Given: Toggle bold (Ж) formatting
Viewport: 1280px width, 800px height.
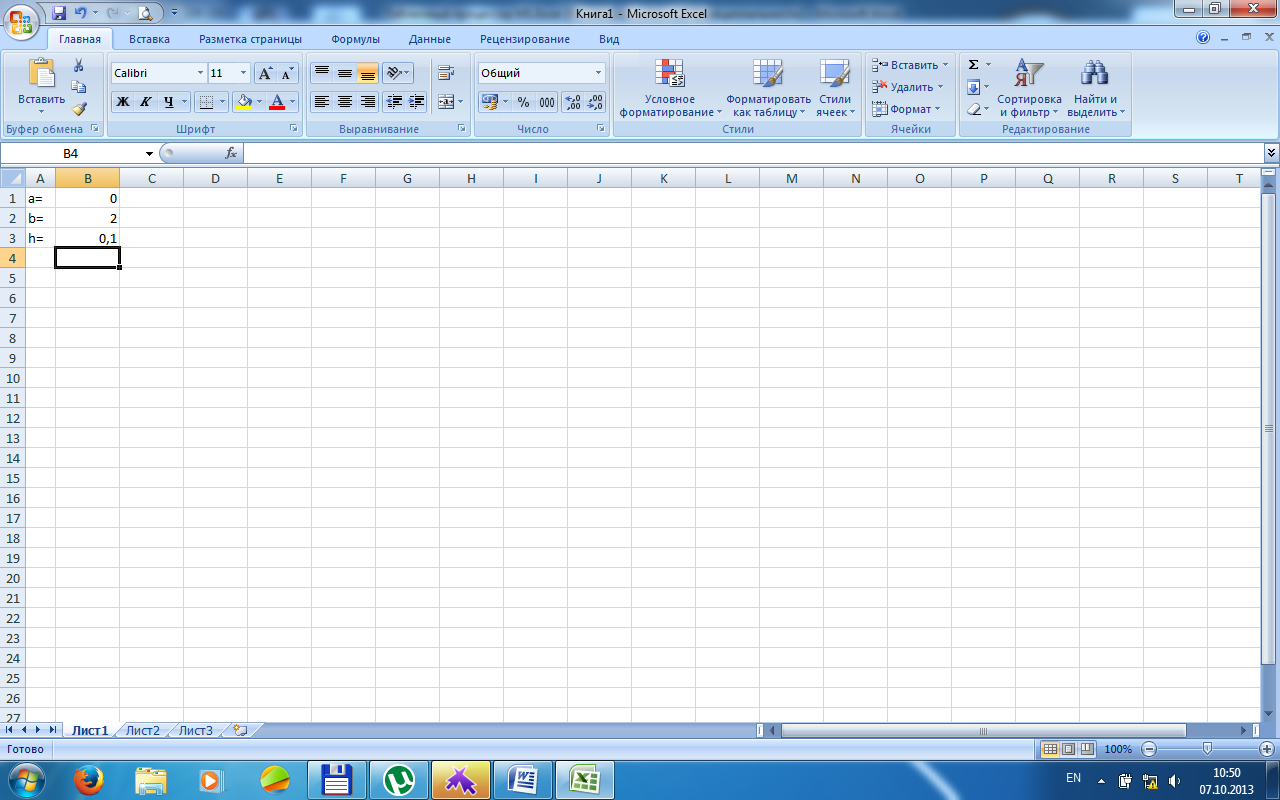Looking at the screenshot, I should [122, 102].
